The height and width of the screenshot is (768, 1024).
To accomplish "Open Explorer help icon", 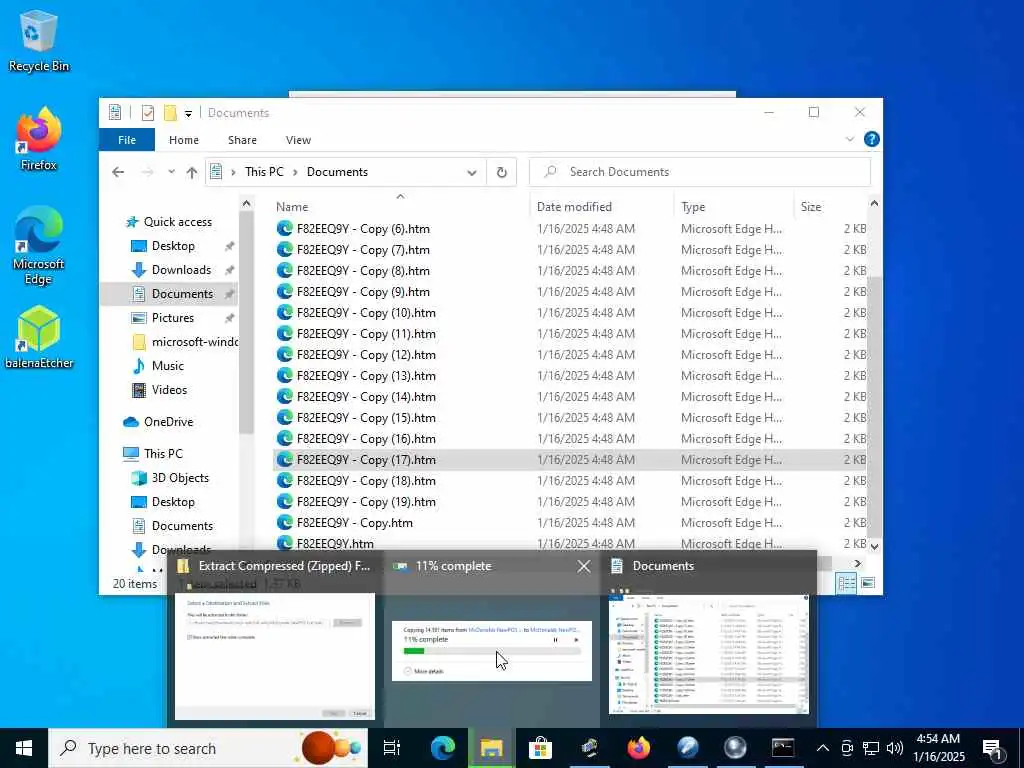I will click(871, 139).
